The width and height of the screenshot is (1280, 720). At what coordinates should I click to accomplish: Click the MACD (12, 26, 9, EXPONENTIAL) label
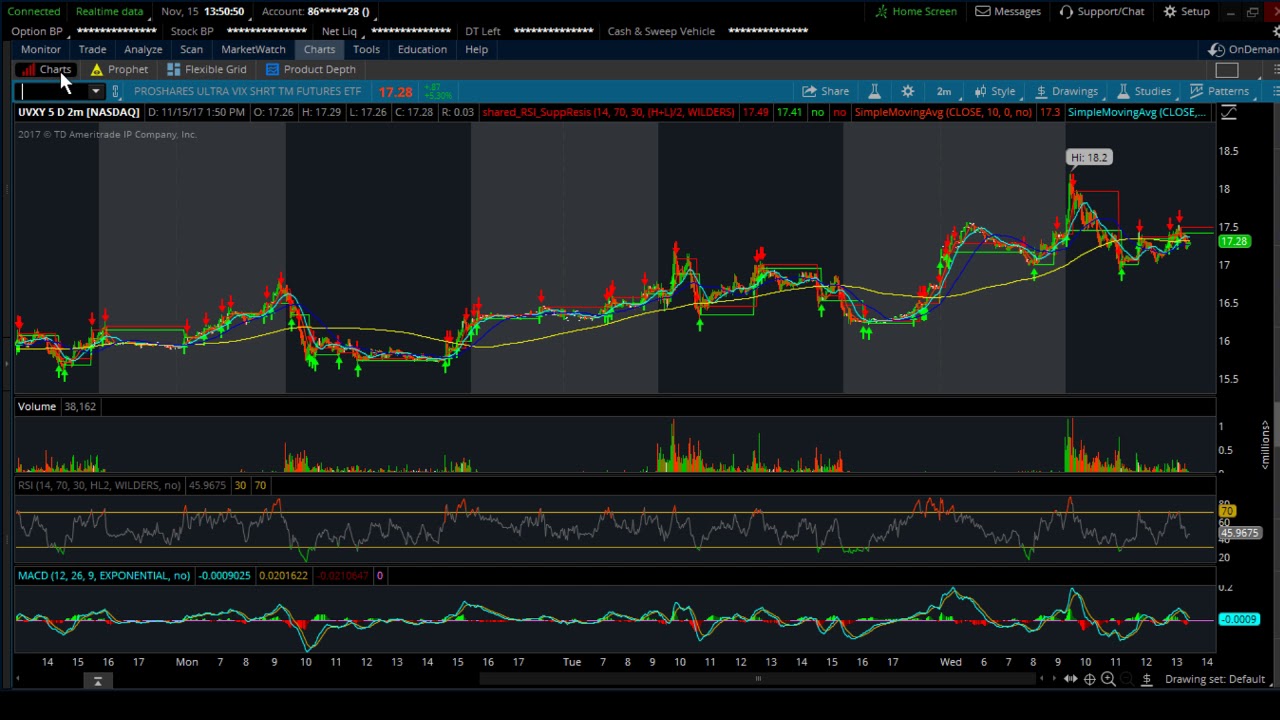[x=104, y=575]
